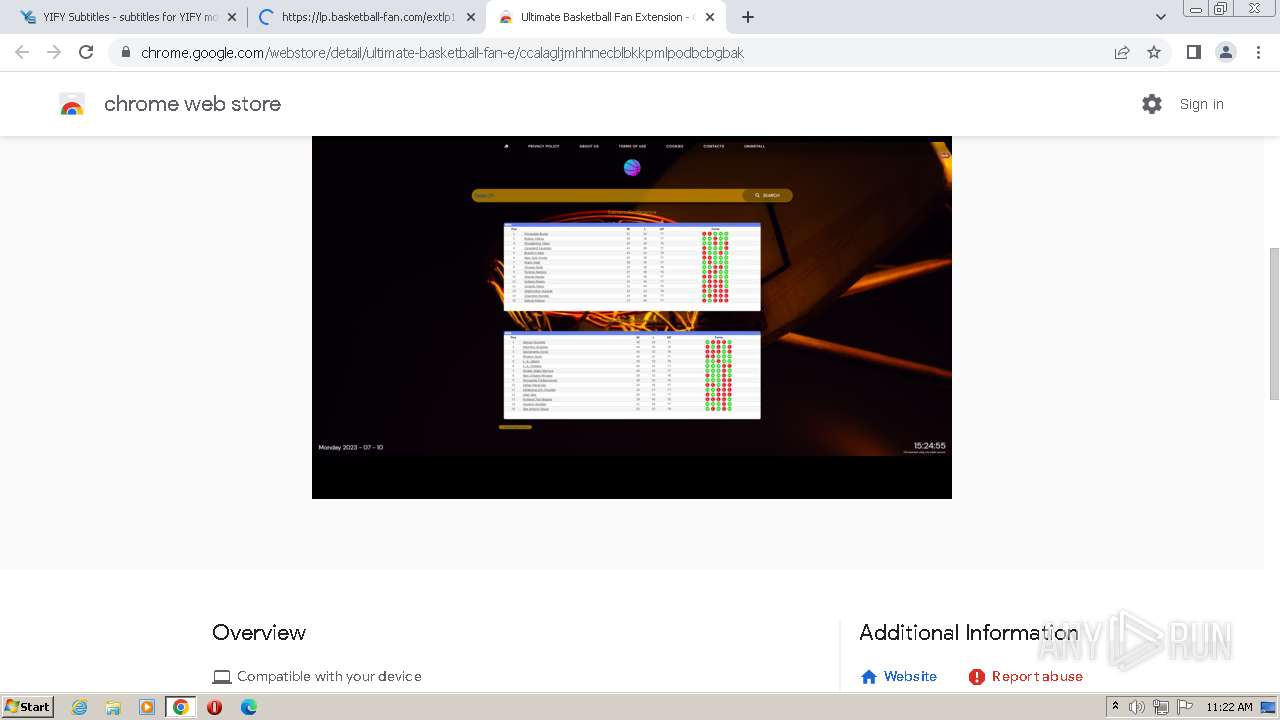This screenshot has width=1280, height=720.
Task: Click the network tray icon
Action: (1161, 707)
